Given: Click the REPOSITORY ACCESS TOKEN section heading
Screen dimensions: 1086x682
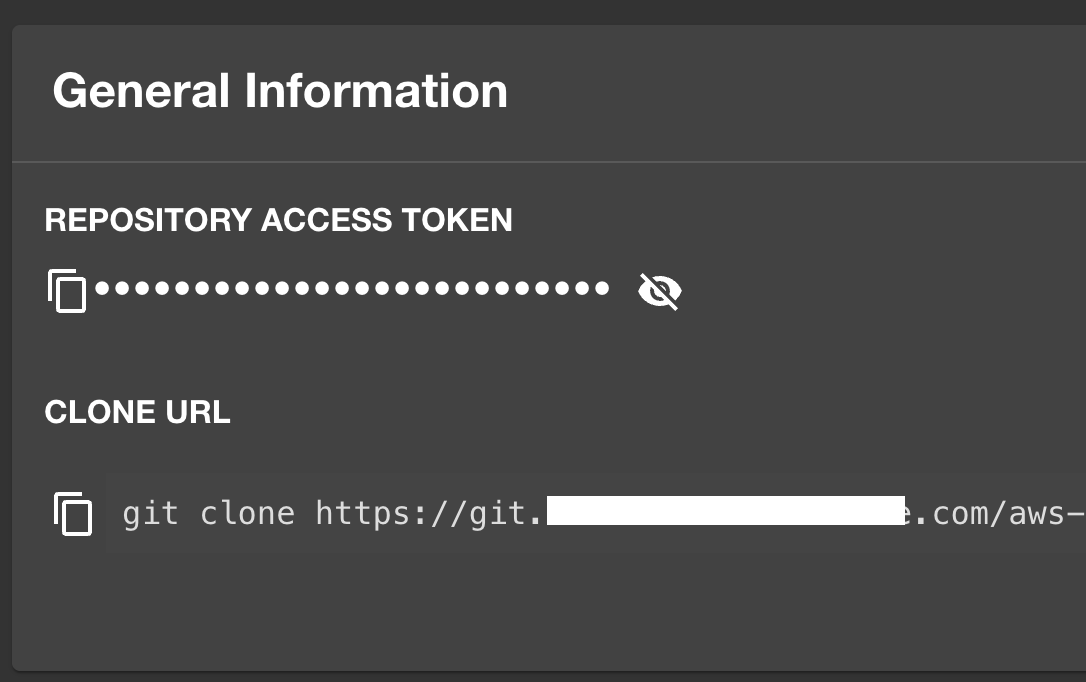Looking at the screenshot, I should (278, 220).
